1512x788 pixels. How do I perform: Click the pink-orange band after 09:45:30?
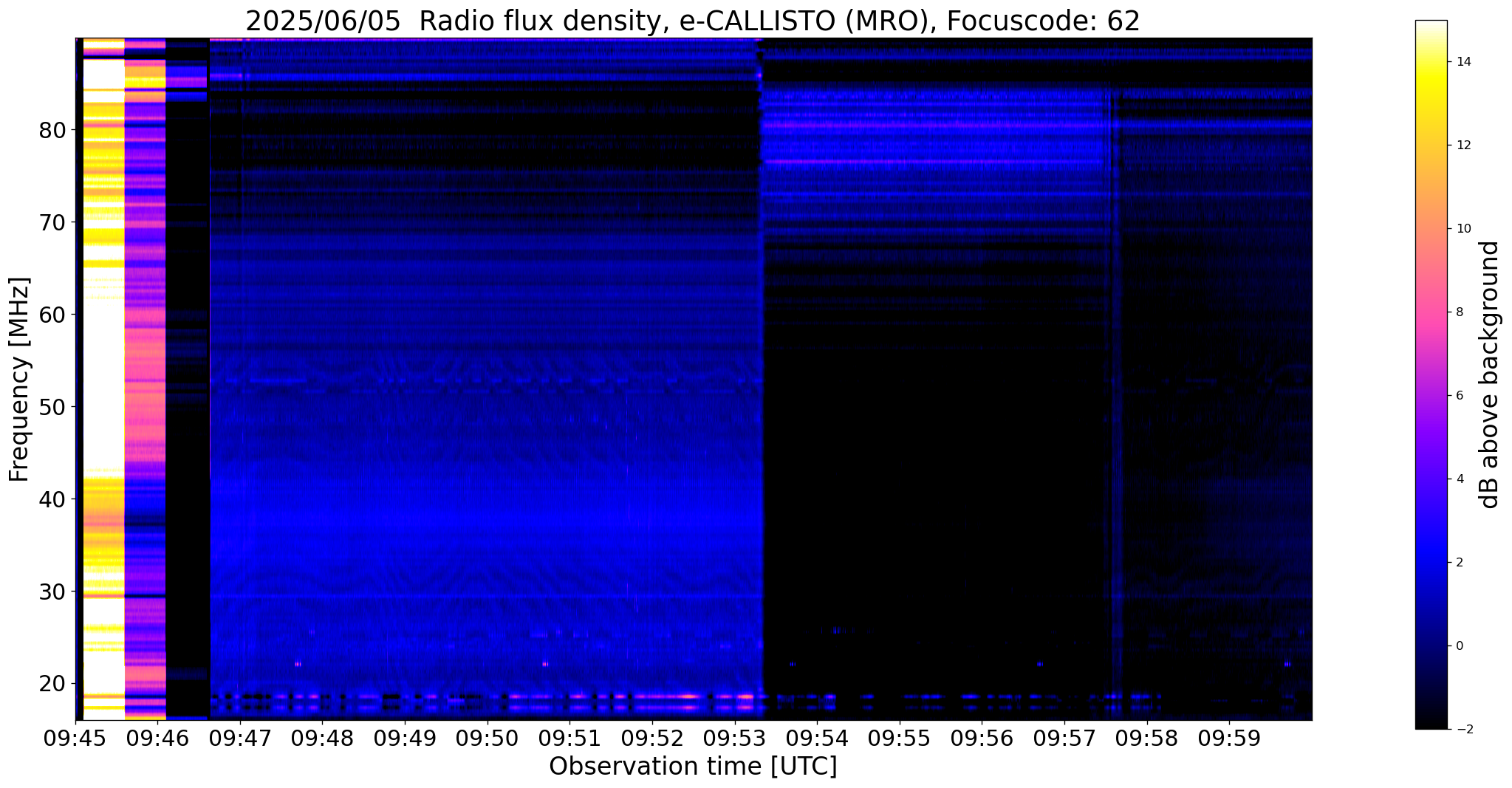point(145,379)
